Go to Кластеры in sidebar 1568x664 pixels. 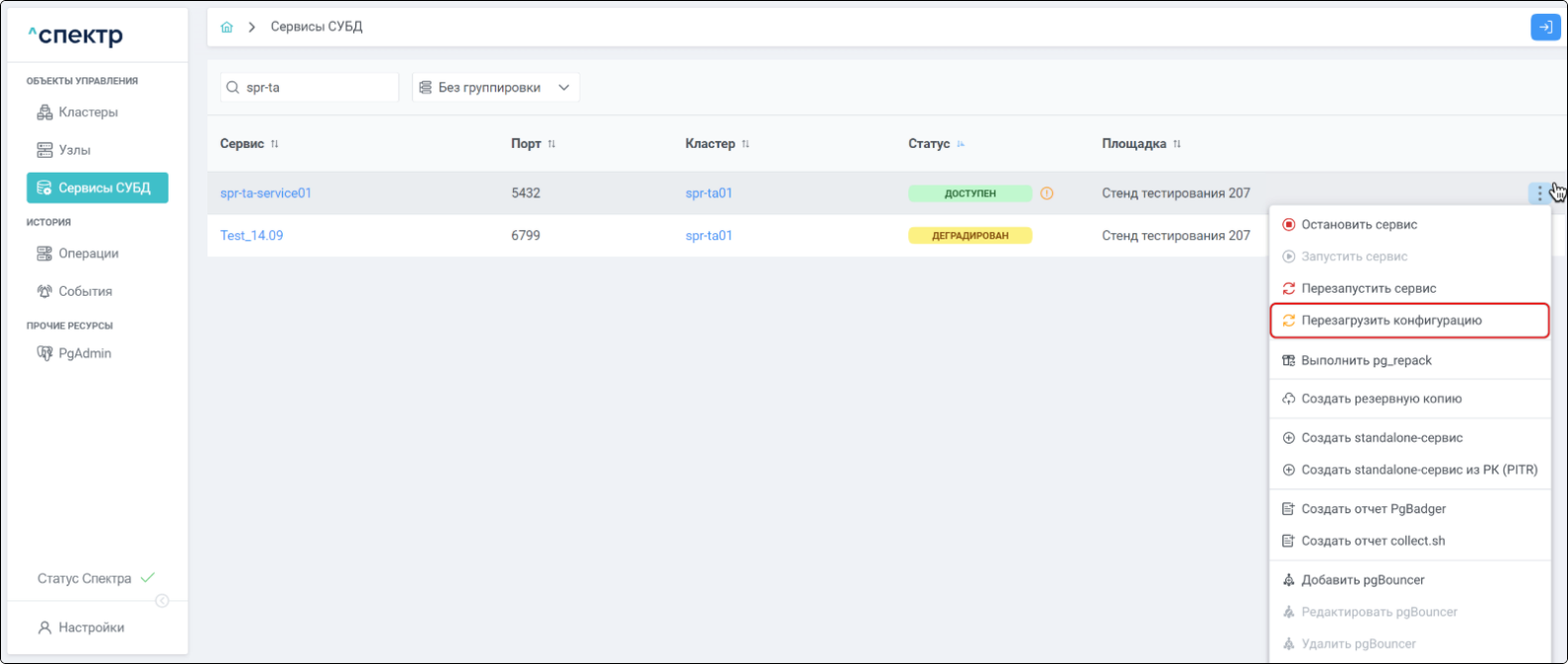[87, 112]
